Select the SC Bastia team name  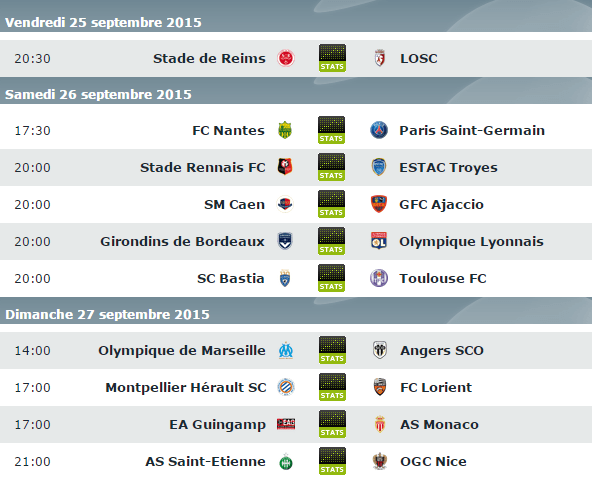tap(231, 279)
